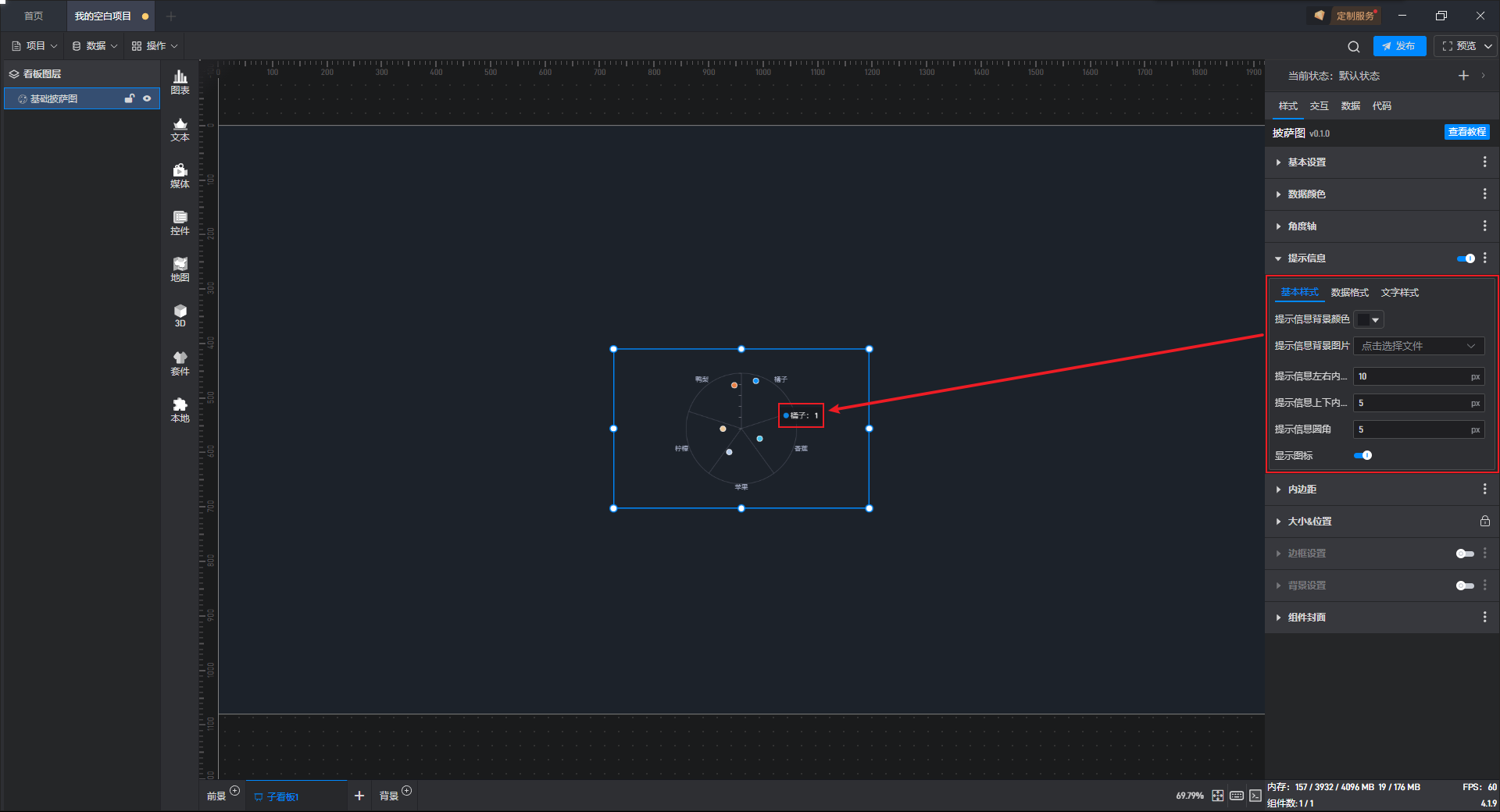1500x812 pixels.
Task: Enable the 边框设置 switch
Action: [x=1465, y=554]
